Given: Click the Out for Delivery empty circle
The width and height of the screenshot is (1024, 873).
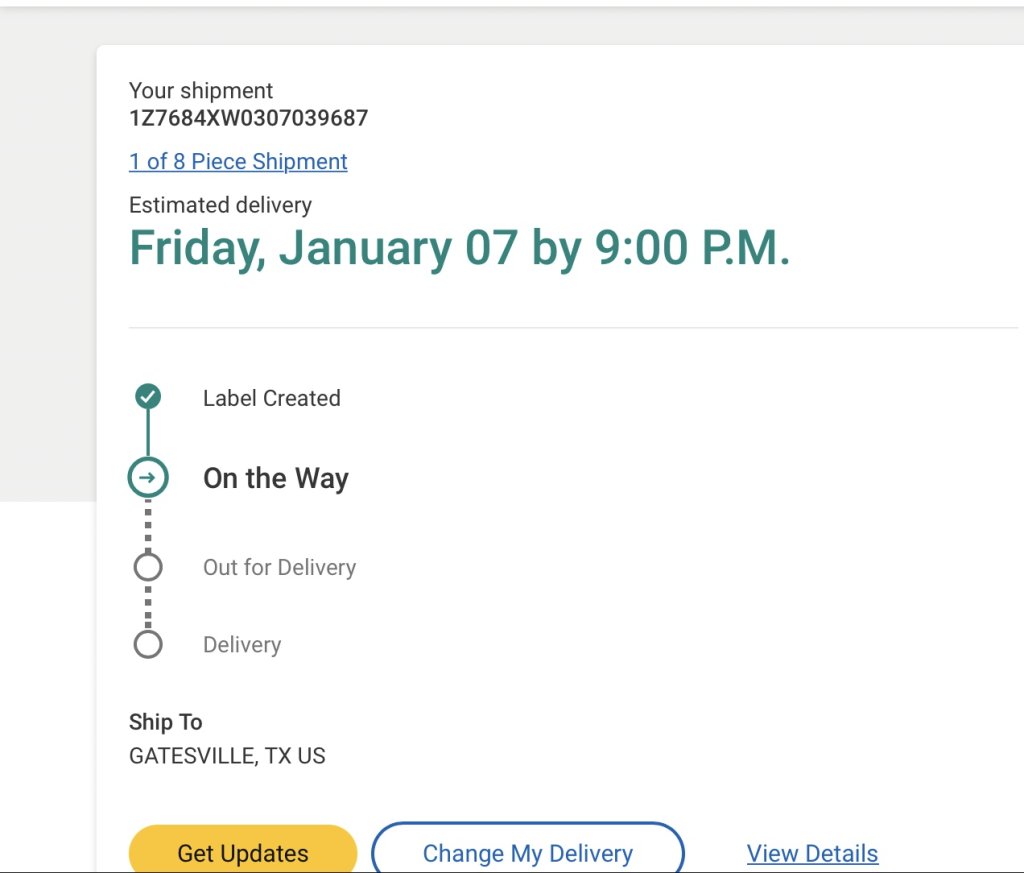Looking at the screenshot, I should 148,567.
